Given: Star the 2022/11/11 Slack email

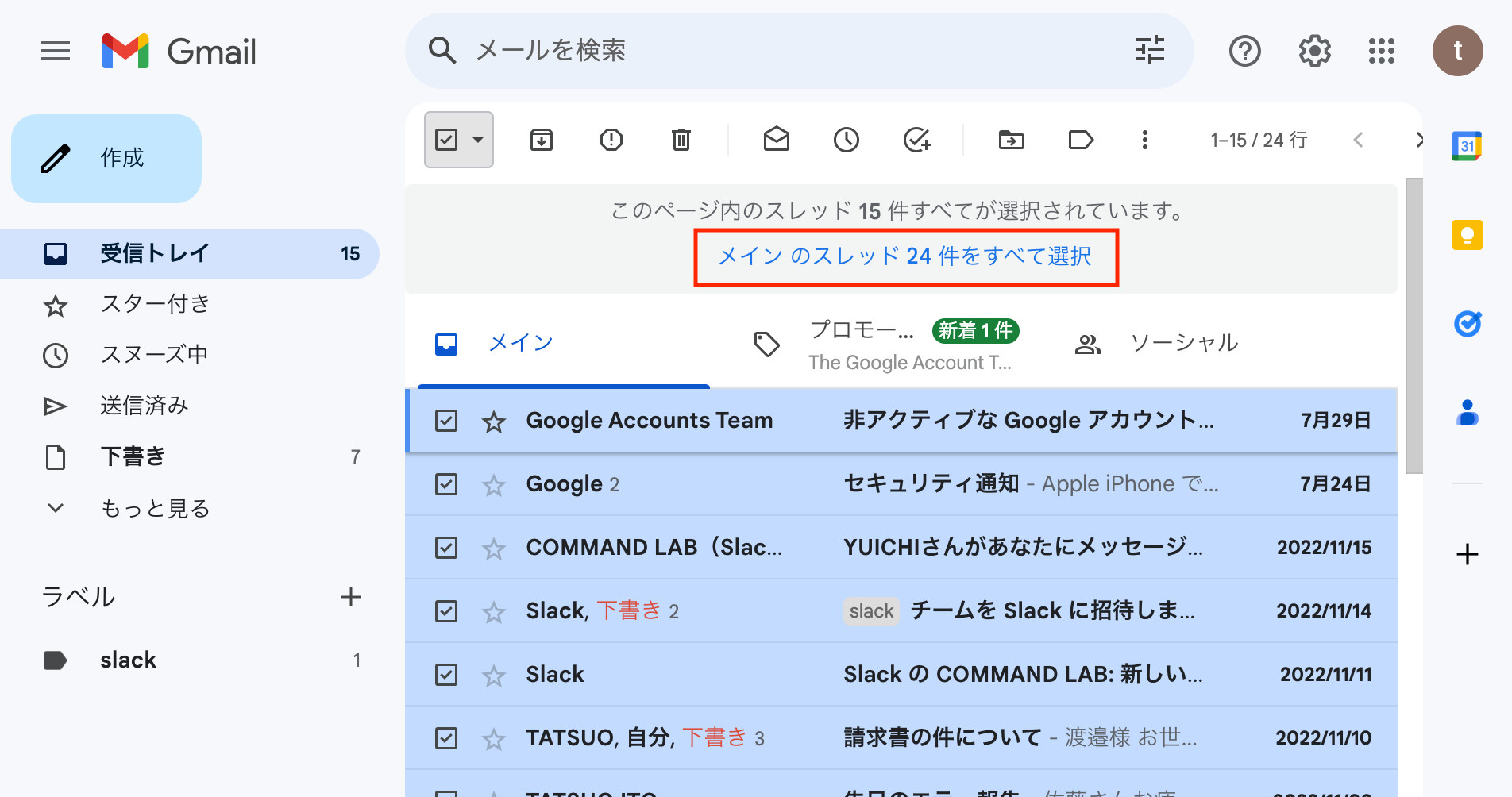Looking at the screenshot, I should (494, 675).
